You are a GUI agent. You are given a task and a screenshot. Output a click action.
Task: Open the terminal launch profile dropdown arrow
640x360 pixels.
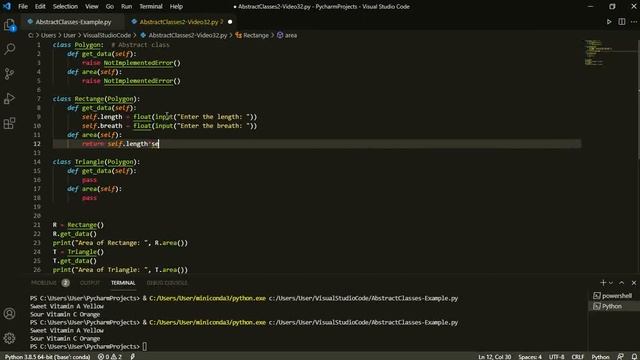(x=611, y=282)
